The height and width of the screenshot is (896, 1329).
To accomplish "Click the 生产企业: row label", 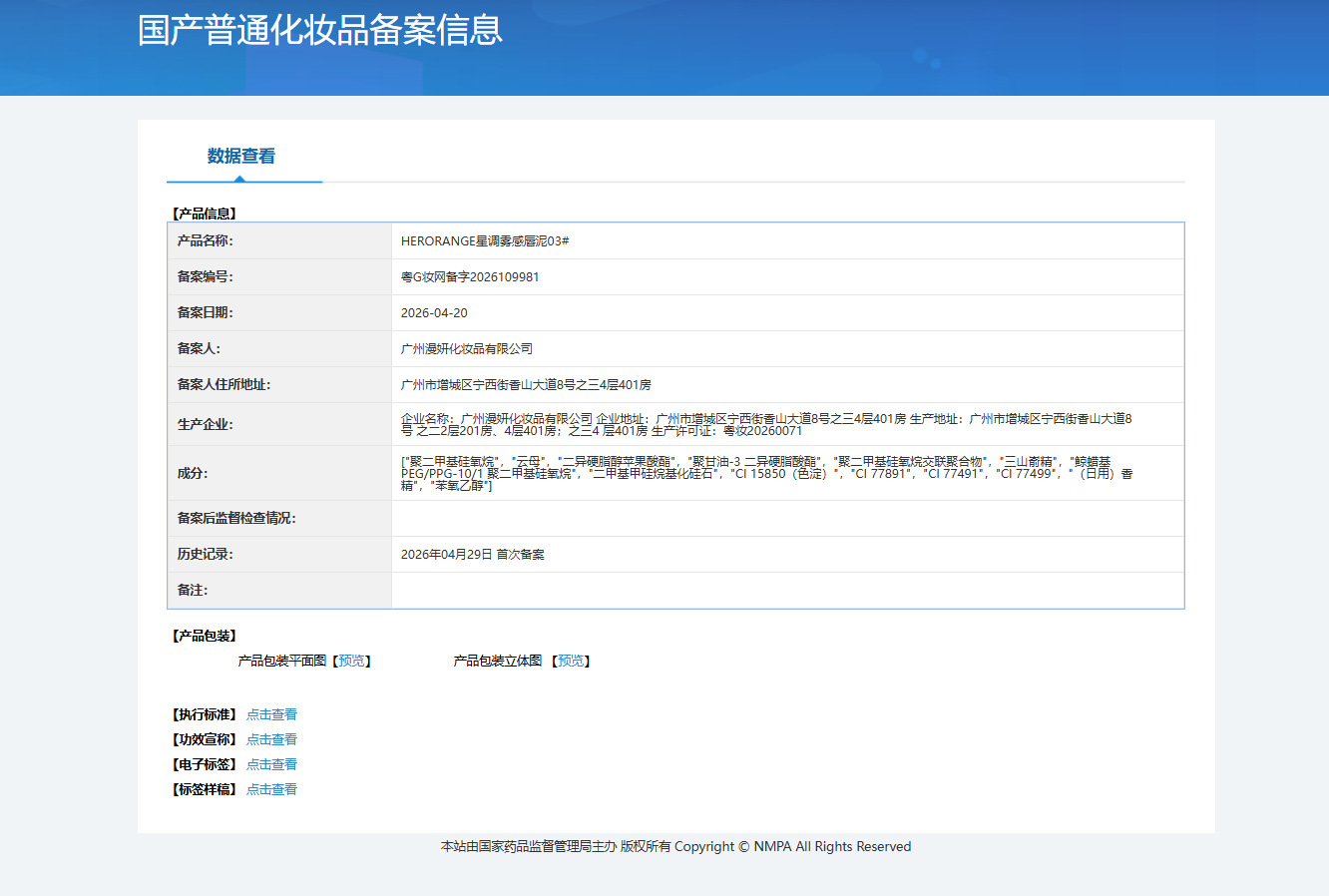I will pyautogui.click(x=206, y=424).
